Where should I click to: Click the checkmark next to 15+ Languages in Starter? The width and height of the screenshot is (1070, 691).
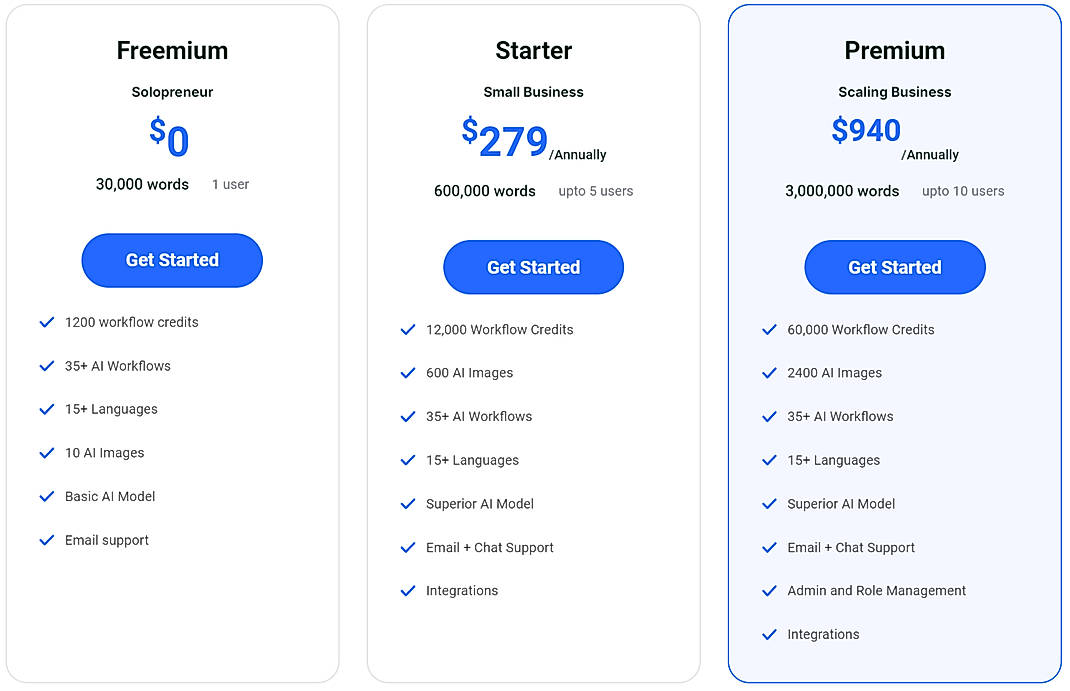tap(408, 460)
